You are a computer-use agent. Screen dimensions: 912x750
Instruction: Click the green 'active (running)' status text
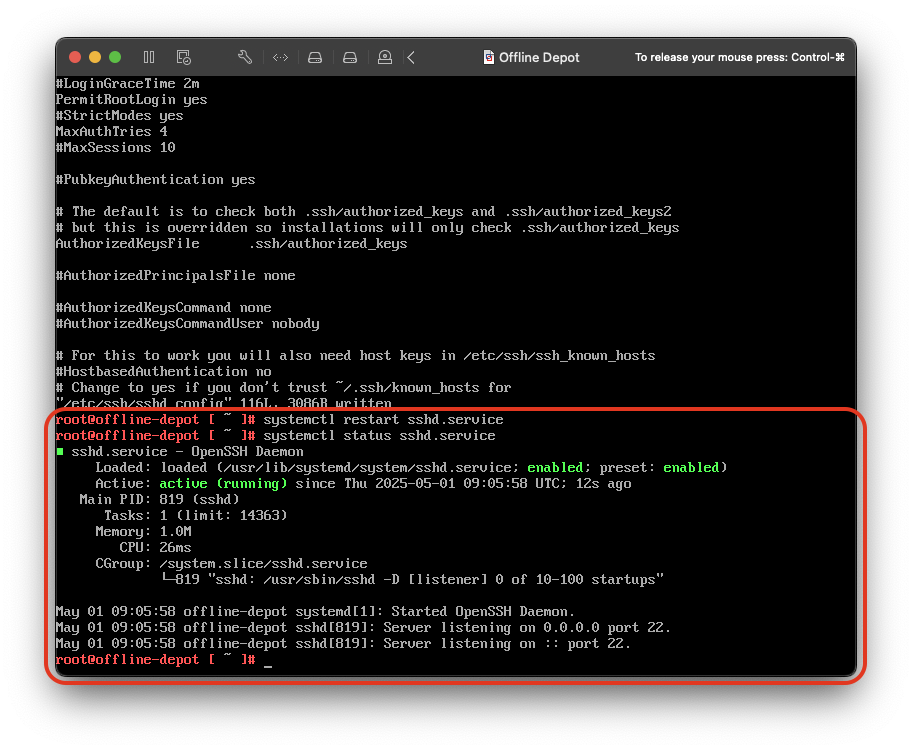tap(223, 484)
